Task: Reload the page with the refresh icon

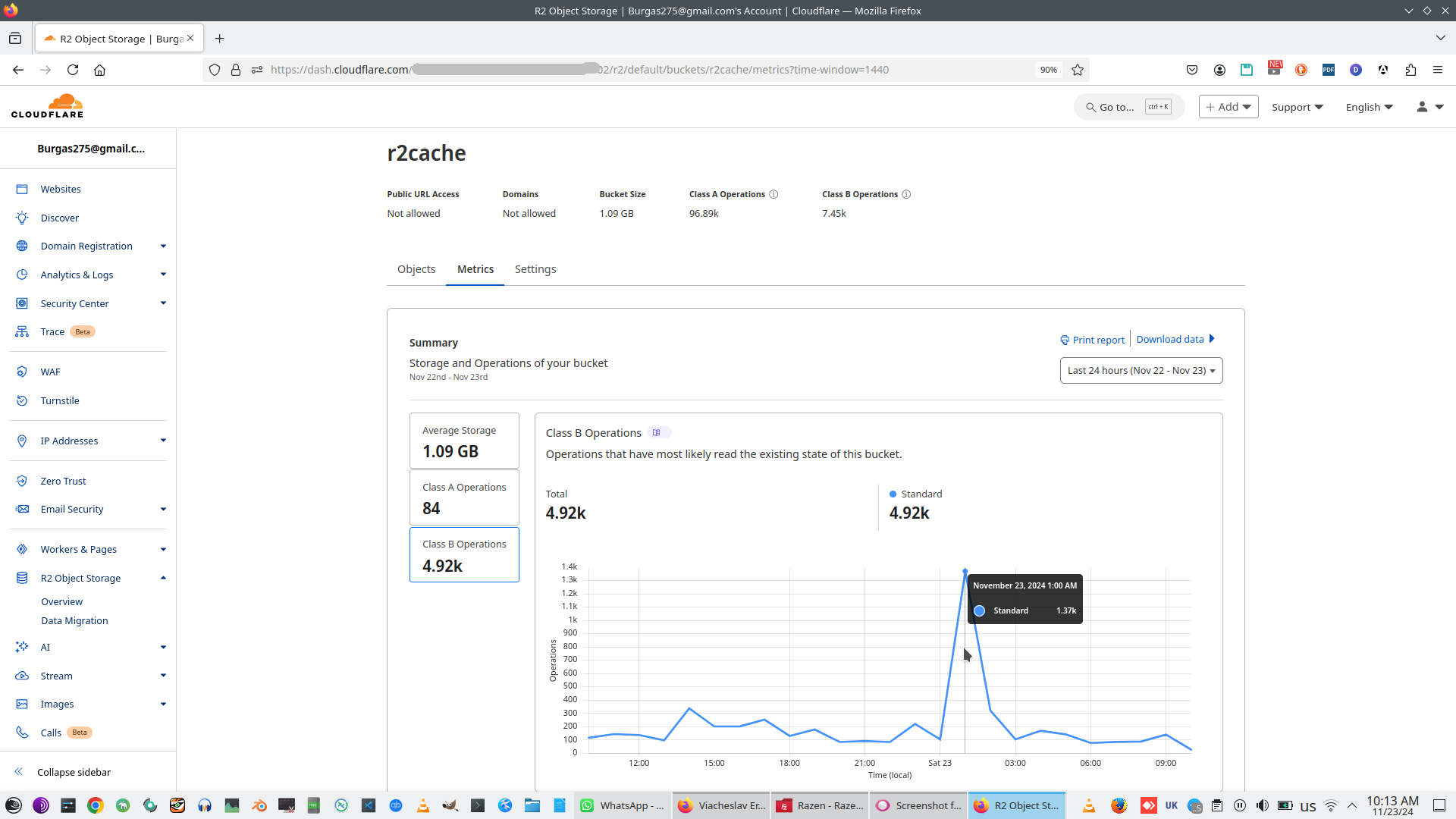Action: [73, 70]
